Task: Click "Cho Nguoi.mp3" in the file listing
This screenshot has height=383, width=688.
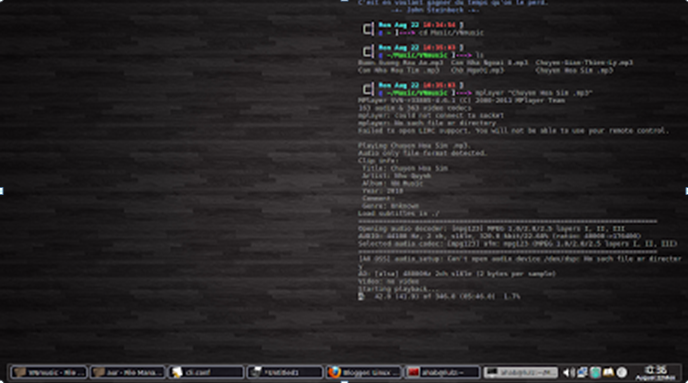Action: [477, 70]
